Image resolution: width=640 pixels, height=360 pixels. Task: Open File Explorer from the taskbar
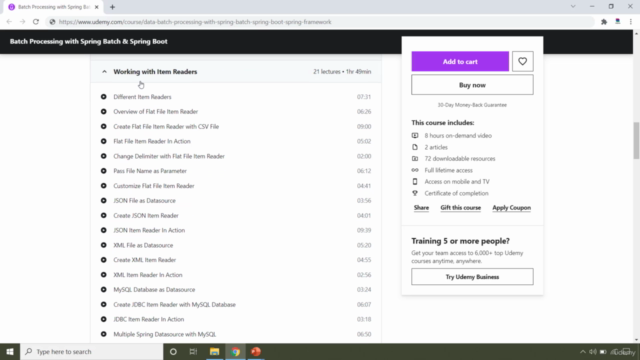click(x=214, y=351)
